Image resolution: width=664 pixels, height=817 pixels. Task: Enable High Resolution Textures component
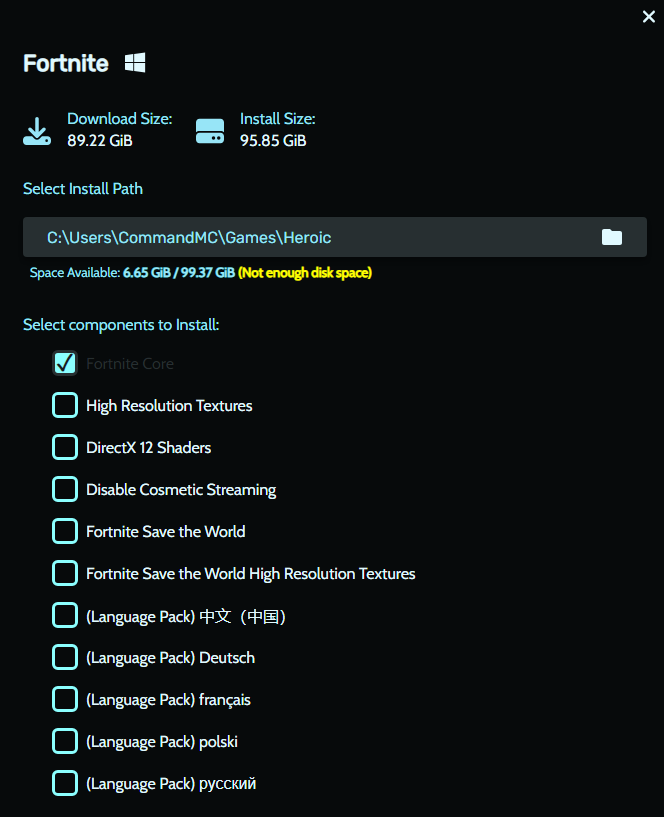point(65,405)
